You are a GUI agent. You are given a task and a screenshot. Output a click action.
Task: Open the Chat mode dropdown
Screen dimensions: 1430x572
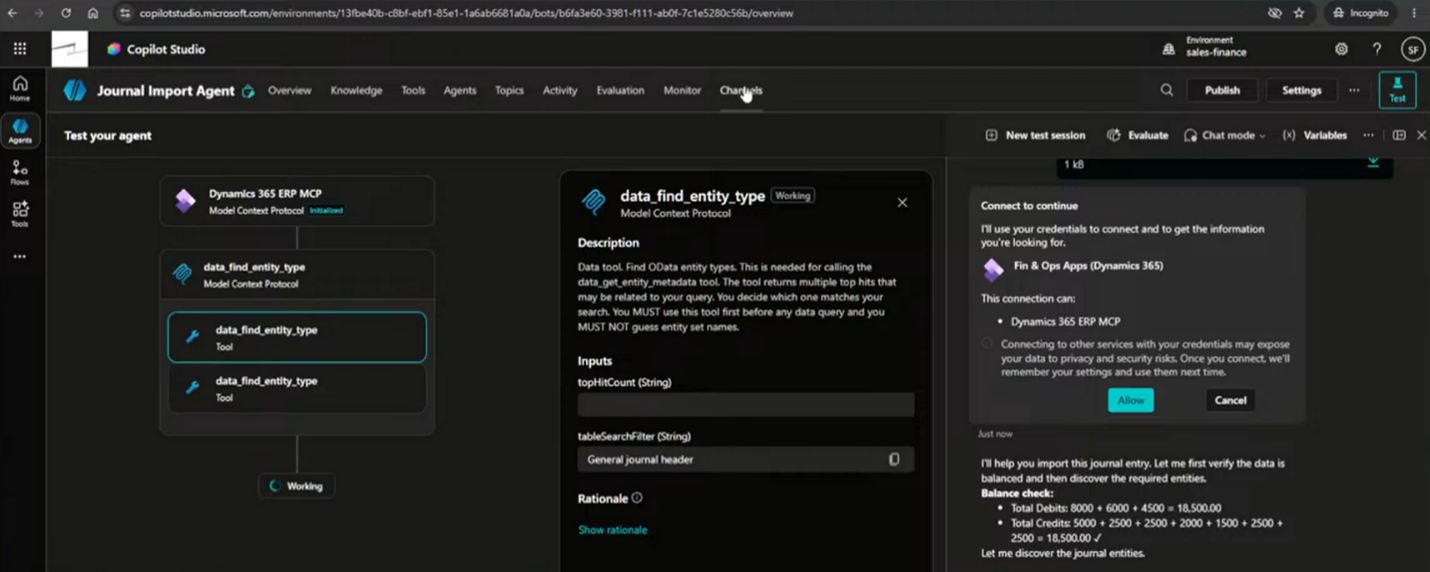1225,135
